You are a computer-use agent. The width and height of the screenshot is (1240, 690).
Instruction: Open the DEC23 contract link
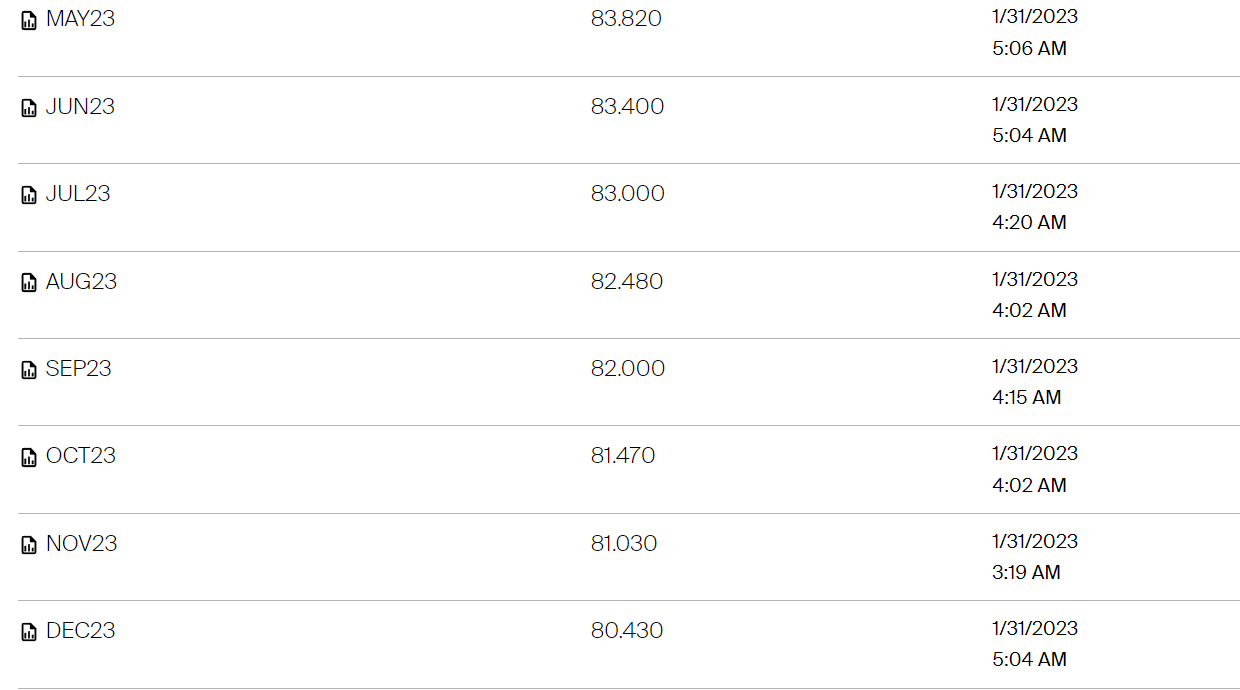(80, 630)
